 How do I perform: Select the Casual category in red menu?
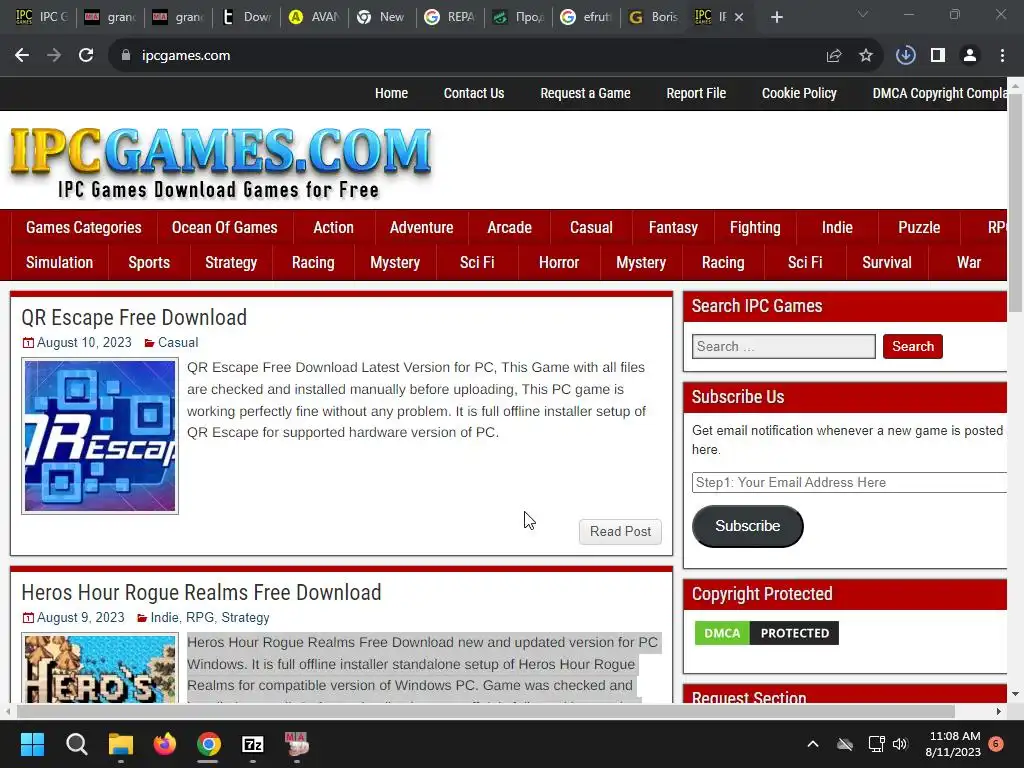click(591, 227)
